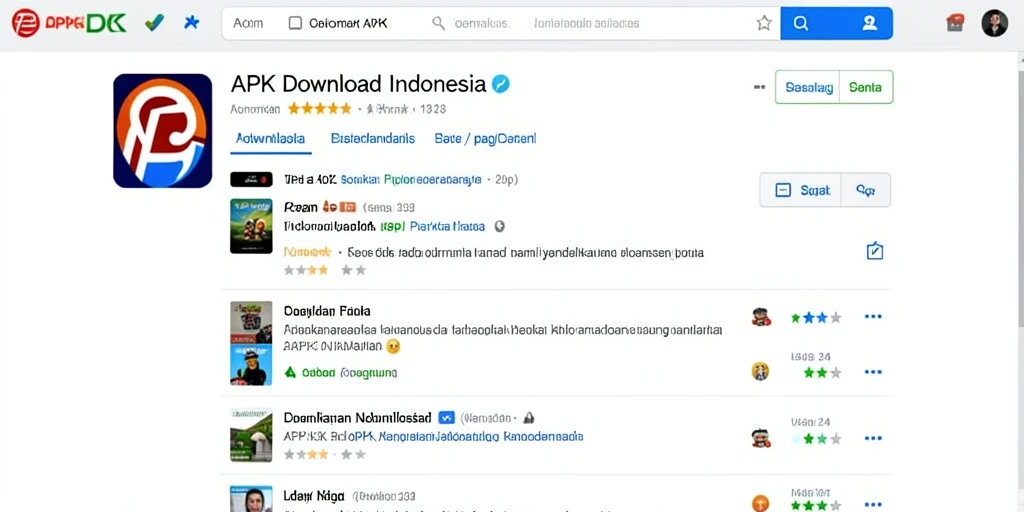Click the green checkmark icon in header
Screen dimensions: 1024x512
(x=154, y=23)
